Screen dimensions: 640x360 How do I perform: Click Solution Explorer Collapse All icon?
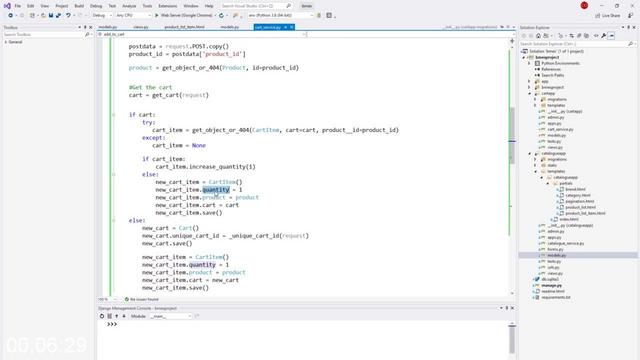[x=579, y=36]
